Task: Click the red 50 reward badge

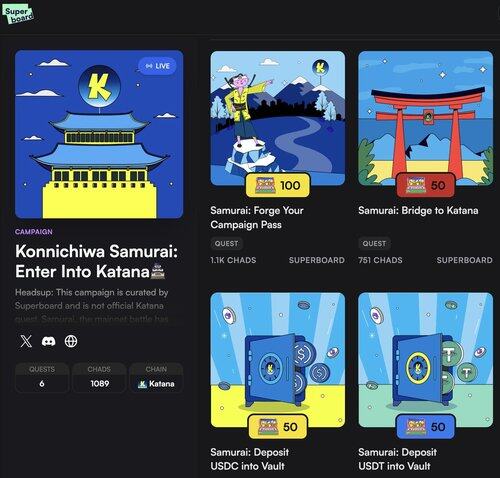Action: point(426,185)
